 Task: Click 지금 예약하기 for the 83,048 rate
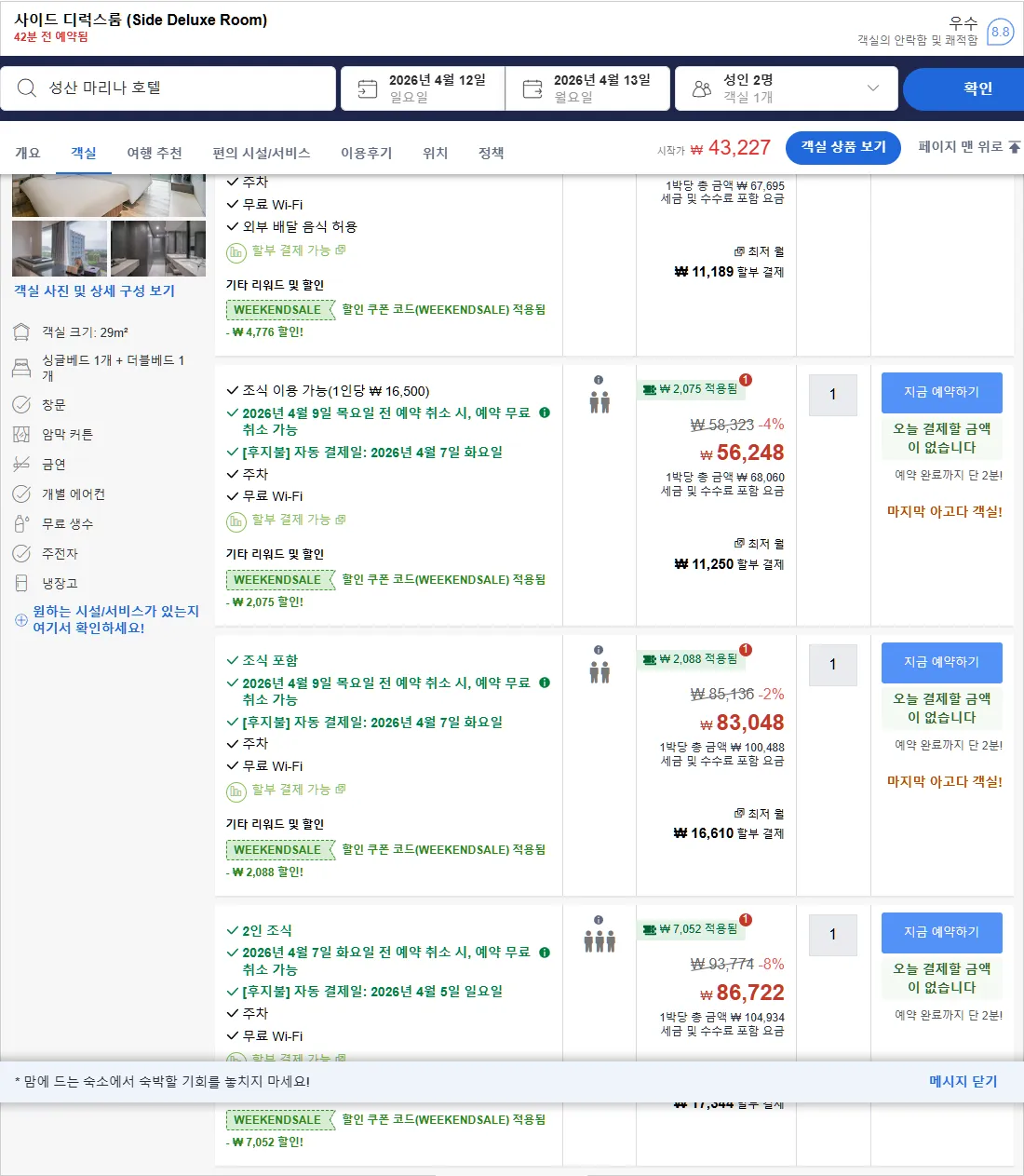click(942, 663)
